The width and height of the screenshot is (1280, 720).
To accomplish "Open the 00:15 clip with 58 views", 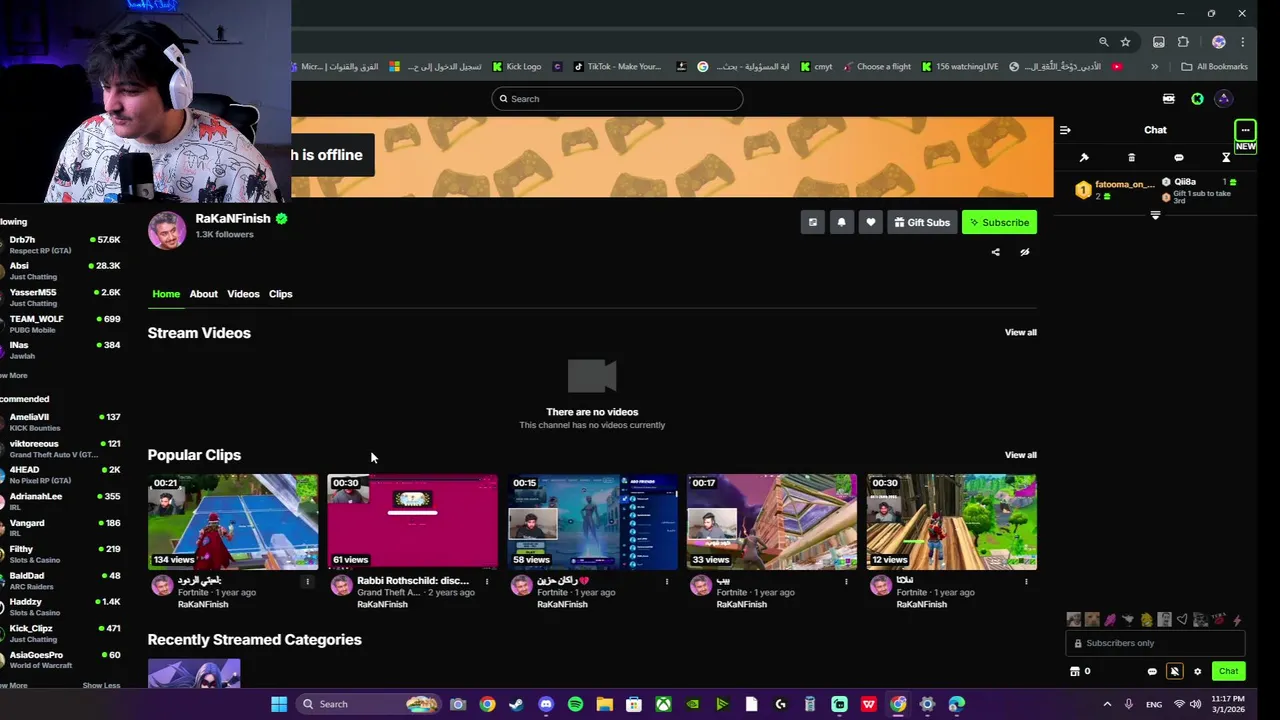I will (592, 521).
